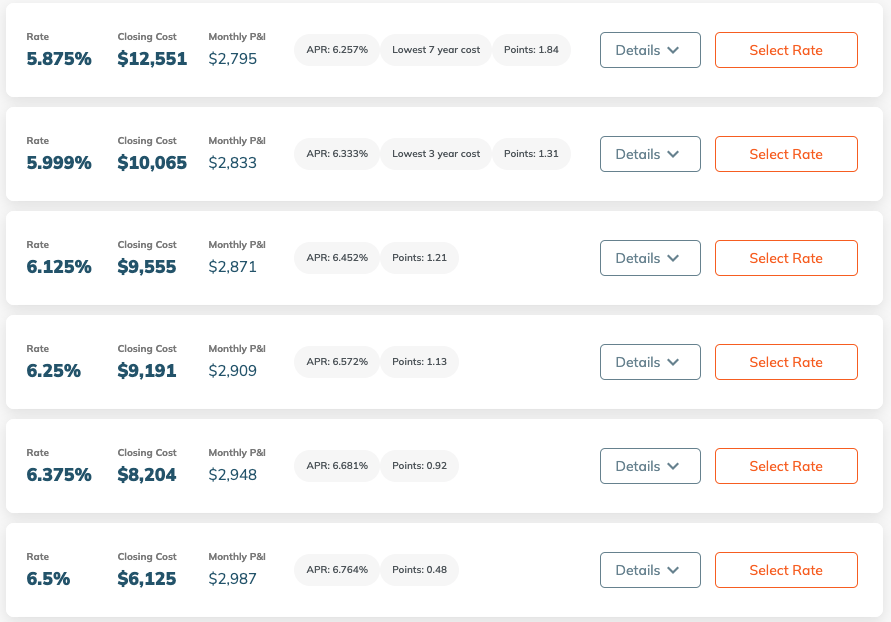Image resolution: width=891 pixels, height=622 pixels.
Task: Expand Details for the 5.999% rate
Action: [x=649, y=154]
